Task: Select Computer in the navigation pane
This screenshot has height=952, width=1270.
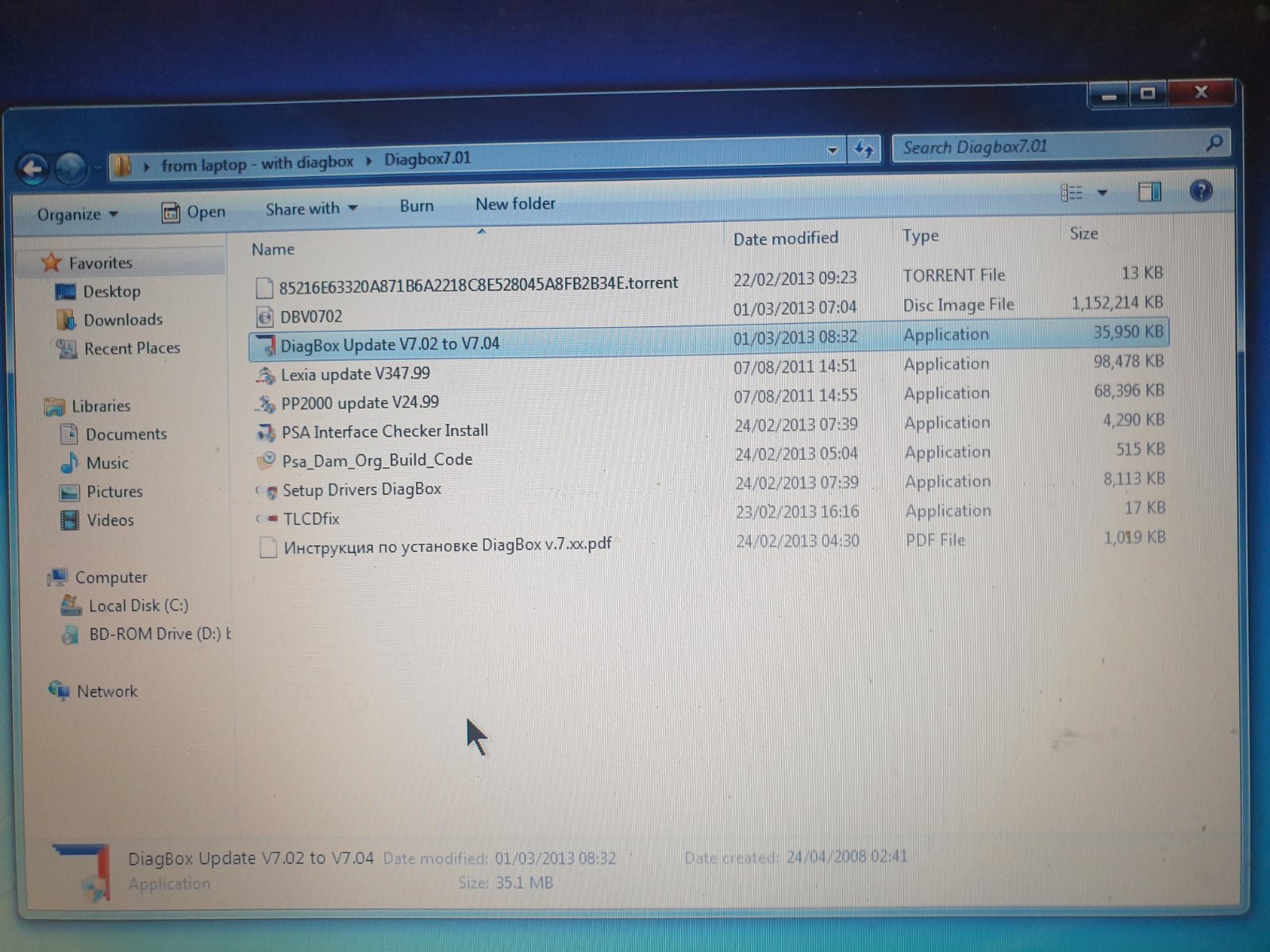Action: pos(111,578)
